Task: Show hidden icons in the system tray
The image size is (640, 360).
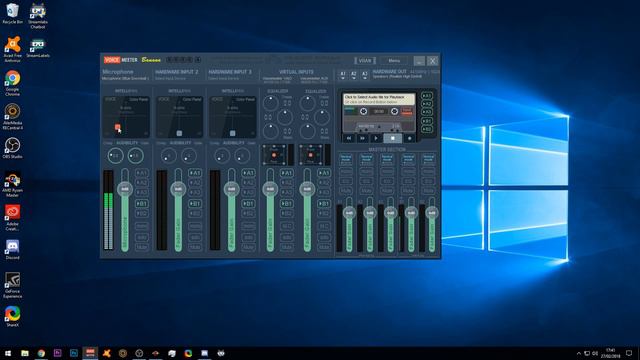Action: click(578, 353)
